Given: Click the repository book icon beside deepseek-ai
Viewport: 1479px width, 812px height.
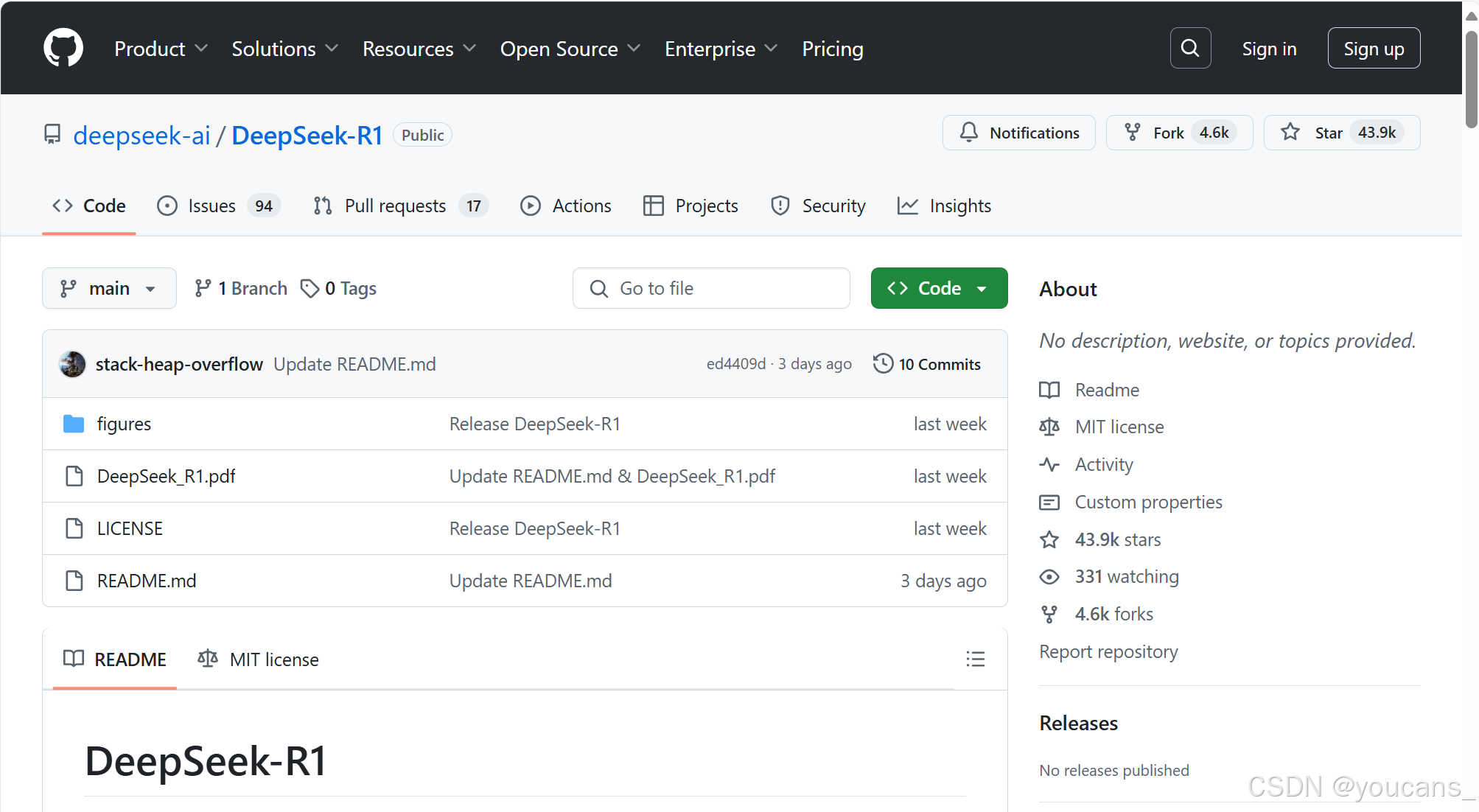Looking at the screenshot, I should point(52,135).
